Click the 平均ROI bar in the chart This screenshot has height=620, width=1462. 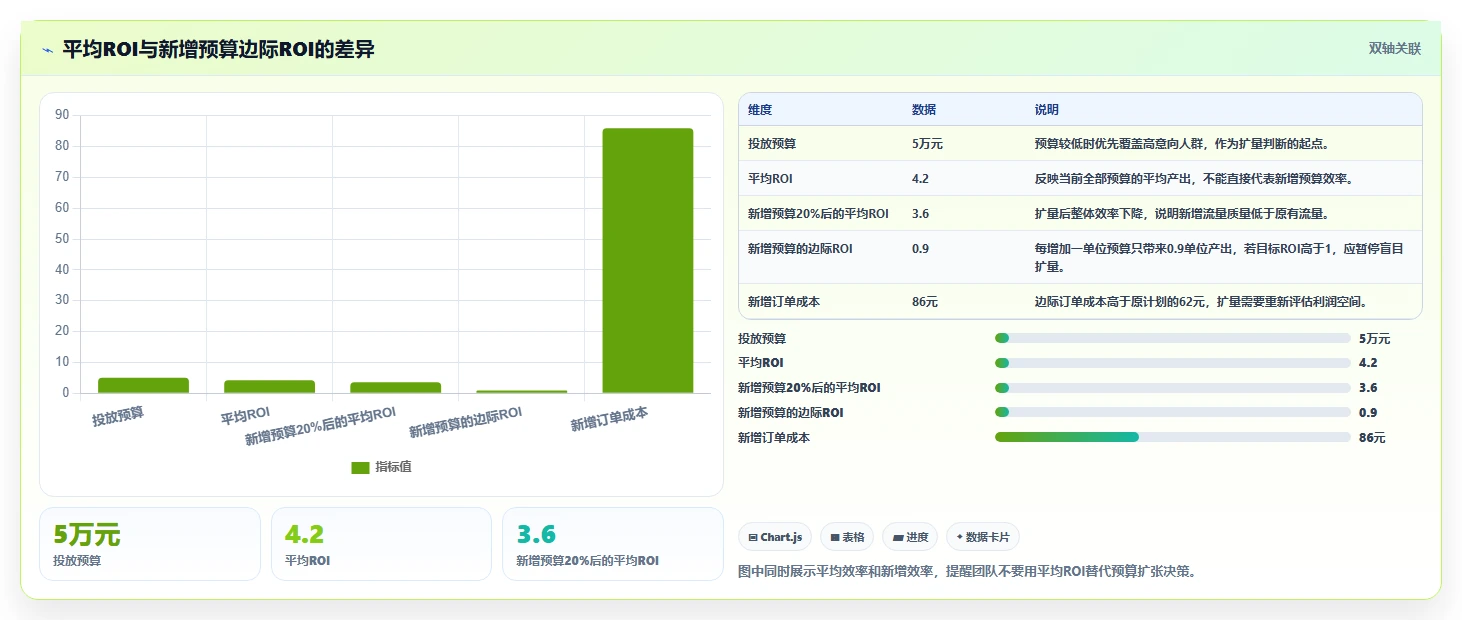pyautogui.click(x=269, y=386)
